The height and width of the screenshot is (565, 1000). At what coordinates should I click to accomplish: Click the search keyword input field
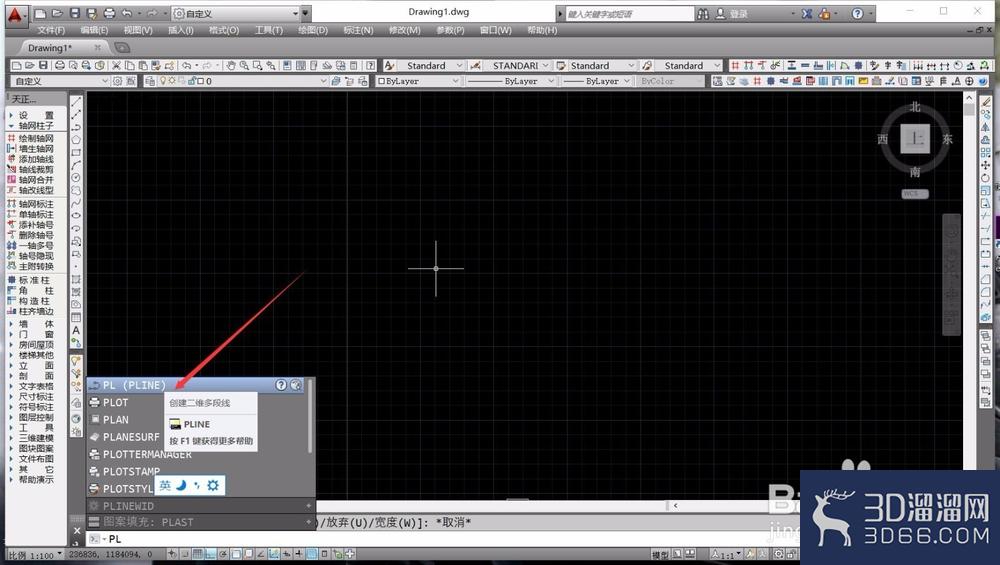[629, 13]
